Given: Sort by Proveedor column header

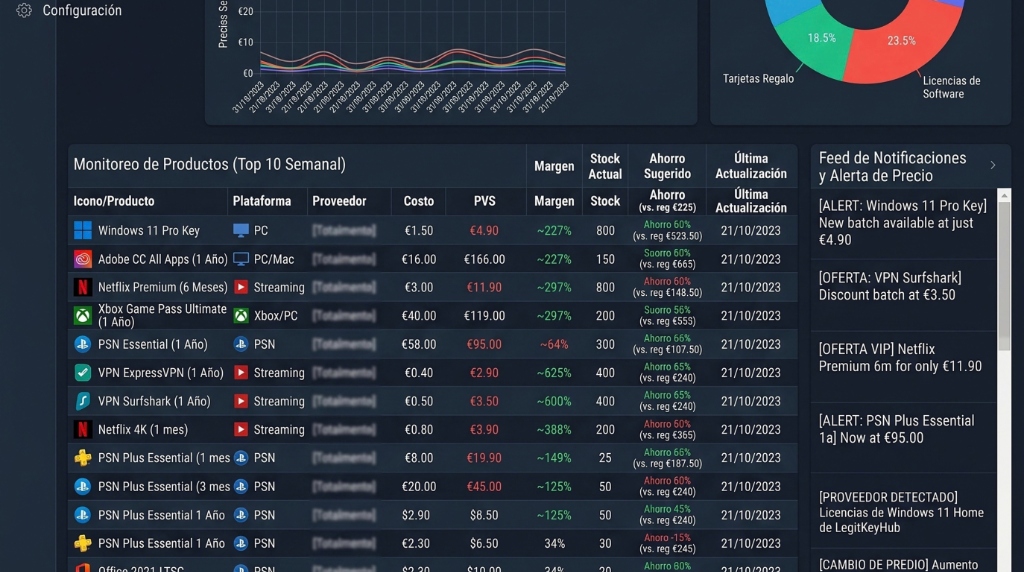Looking at the screenshot, I should (339, 201).
